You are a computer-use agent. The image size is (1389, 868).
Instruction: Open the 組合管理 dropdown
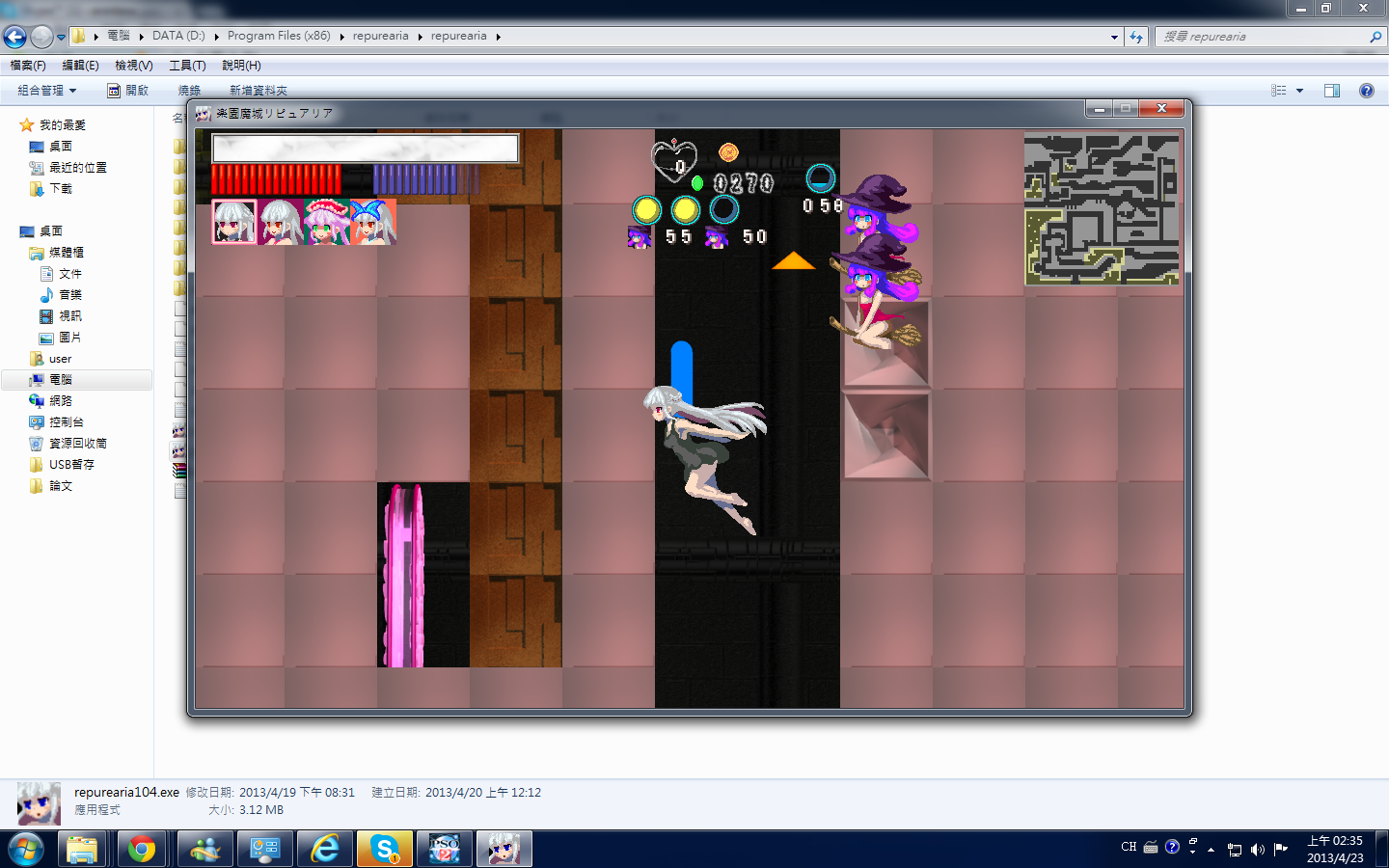[46, 91]
